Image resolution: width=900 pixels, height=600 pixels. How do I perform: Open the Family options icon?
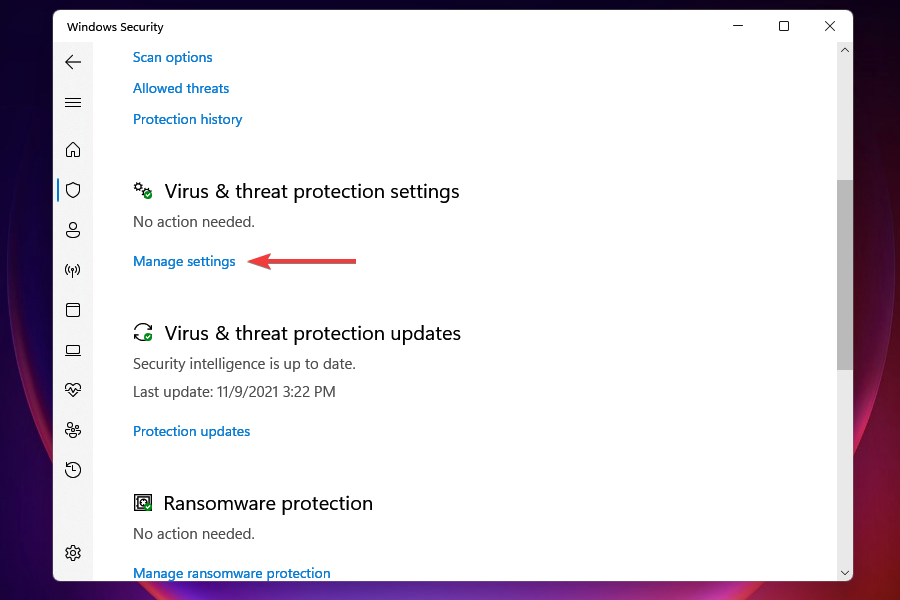point(73,429)
